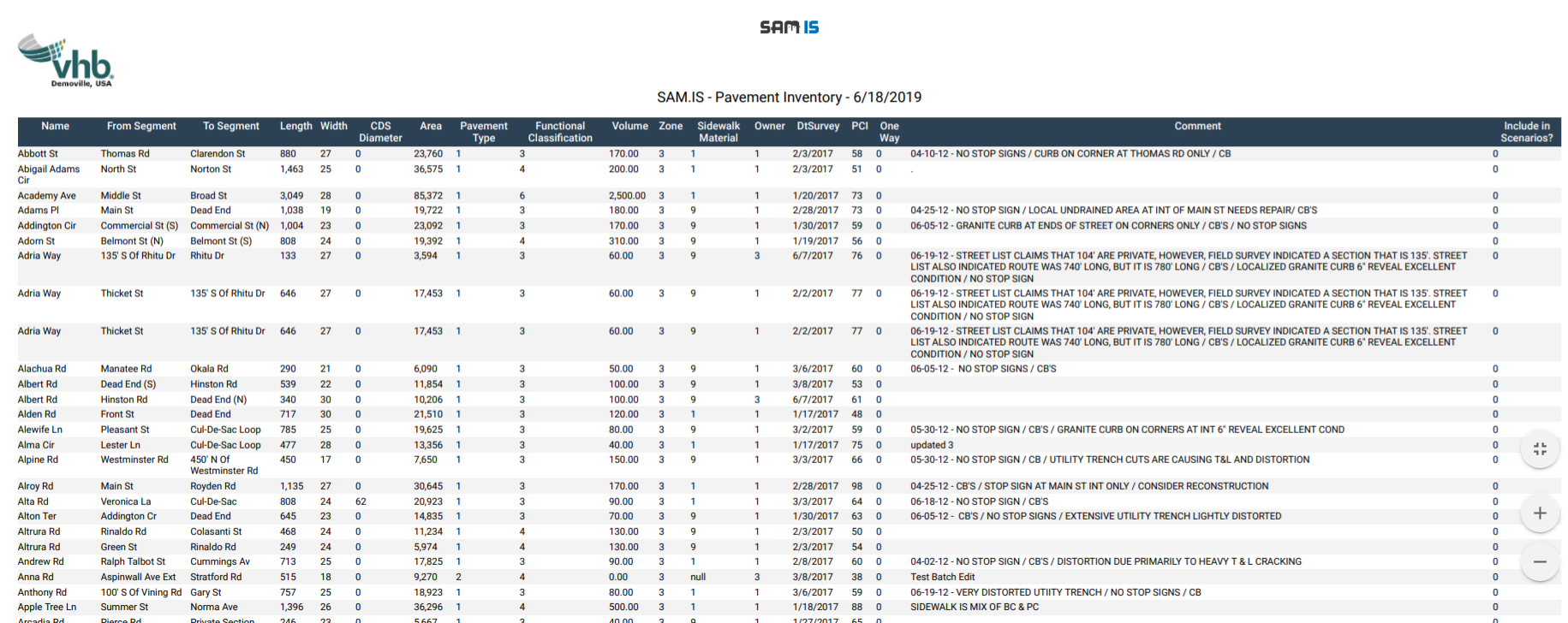Select the Comment column header
The width and height of the screenshot is (1568, 623).
1197,127
